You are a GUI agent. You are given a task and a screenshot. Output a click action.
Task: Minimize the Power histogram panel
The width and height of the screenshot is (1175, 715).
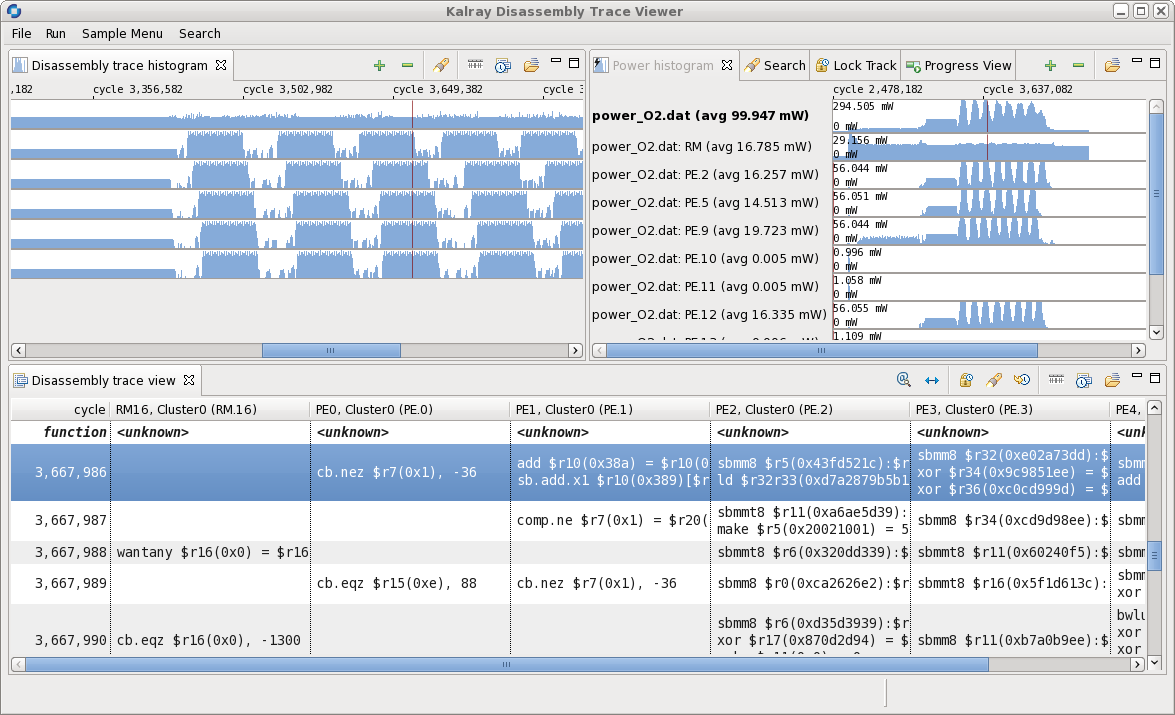click(1137, 62)
